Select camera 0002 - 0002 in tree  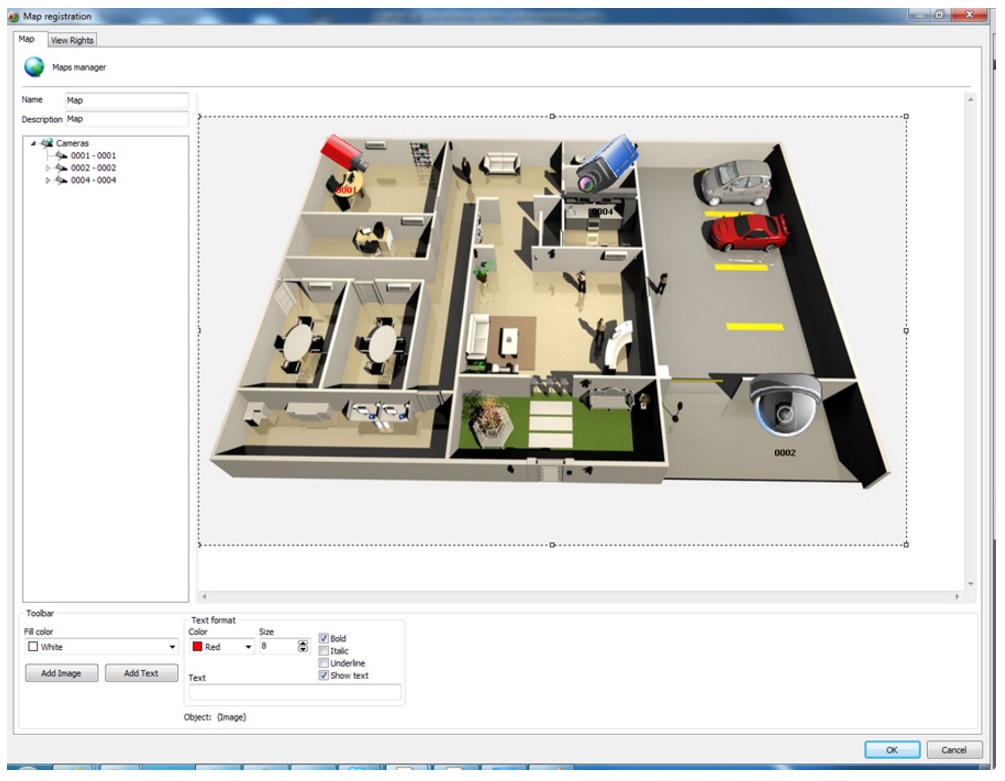click(x=93, y=168)
